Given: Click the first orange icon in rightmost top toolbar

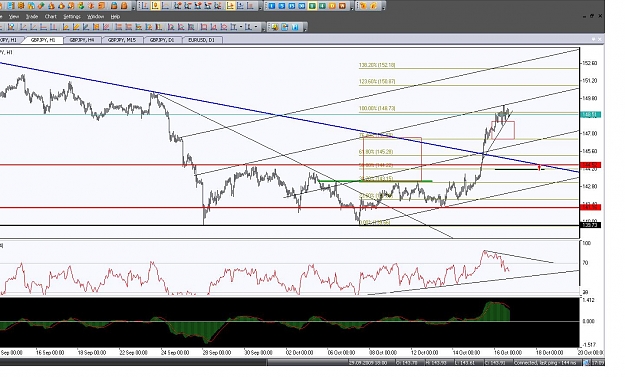Looking at the screenshot, I should 363,6.
